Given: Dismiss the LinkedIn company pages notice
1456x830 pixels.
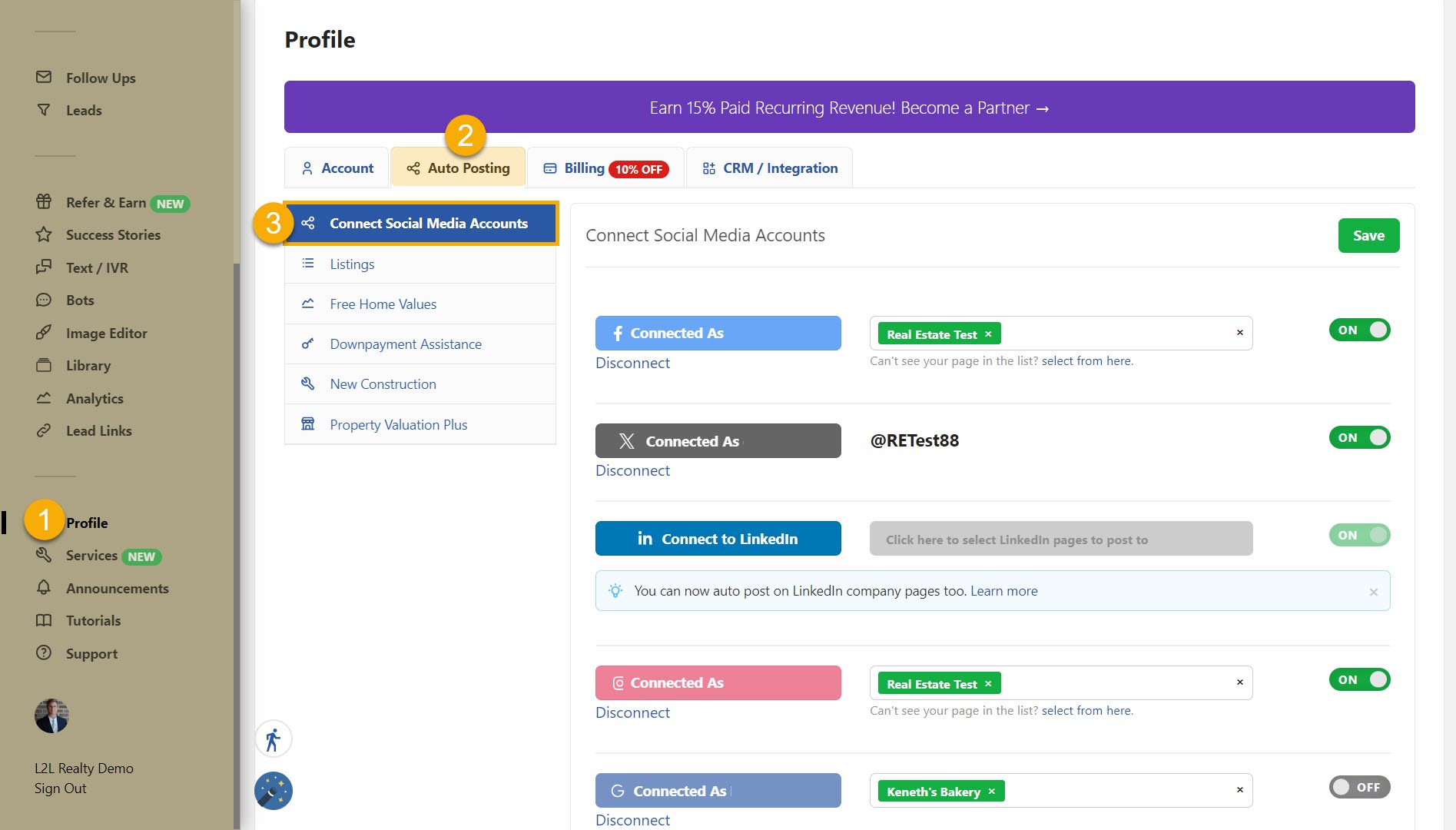Looking at the screenshot, I should tap(1373, 592).
